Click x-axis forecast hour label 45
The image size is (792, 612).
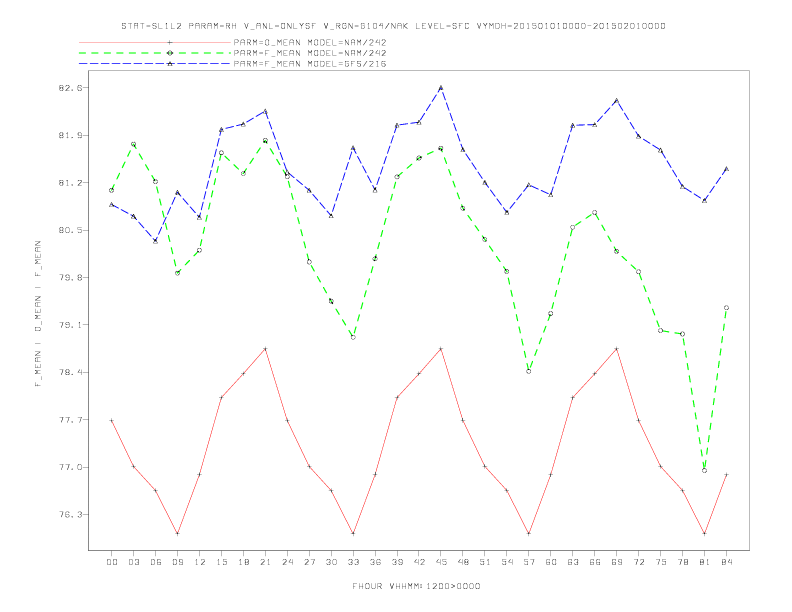point(441,562)
